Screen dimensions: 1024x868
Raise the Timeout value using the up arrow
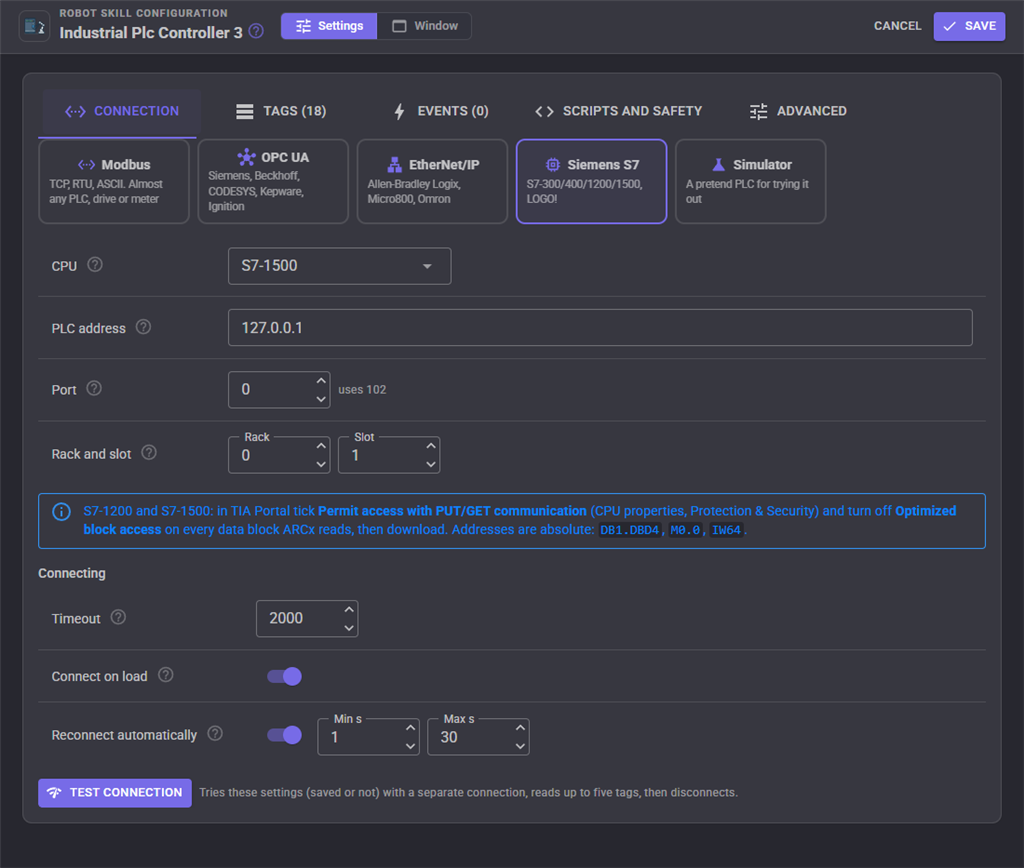click(349, 609)
